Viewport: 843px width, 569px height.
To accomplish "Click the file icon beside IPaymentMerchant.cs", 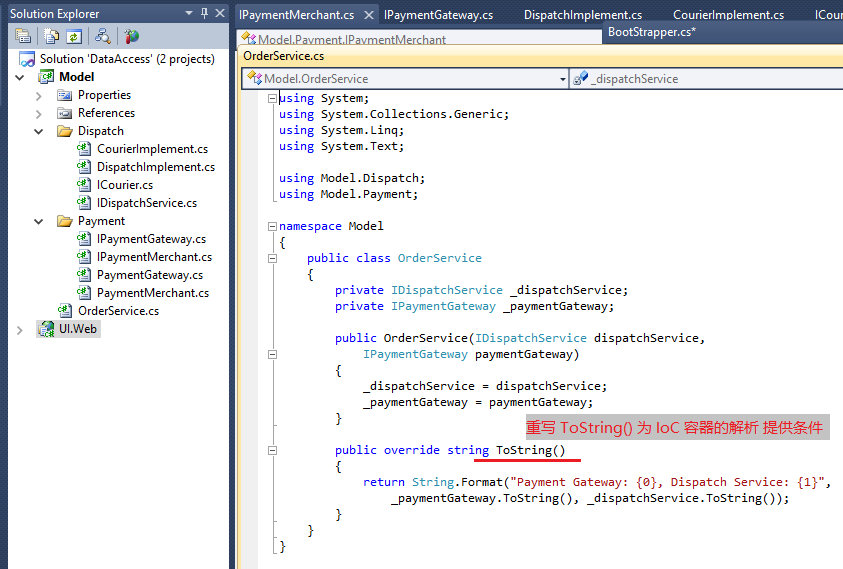I will point(84,257).
